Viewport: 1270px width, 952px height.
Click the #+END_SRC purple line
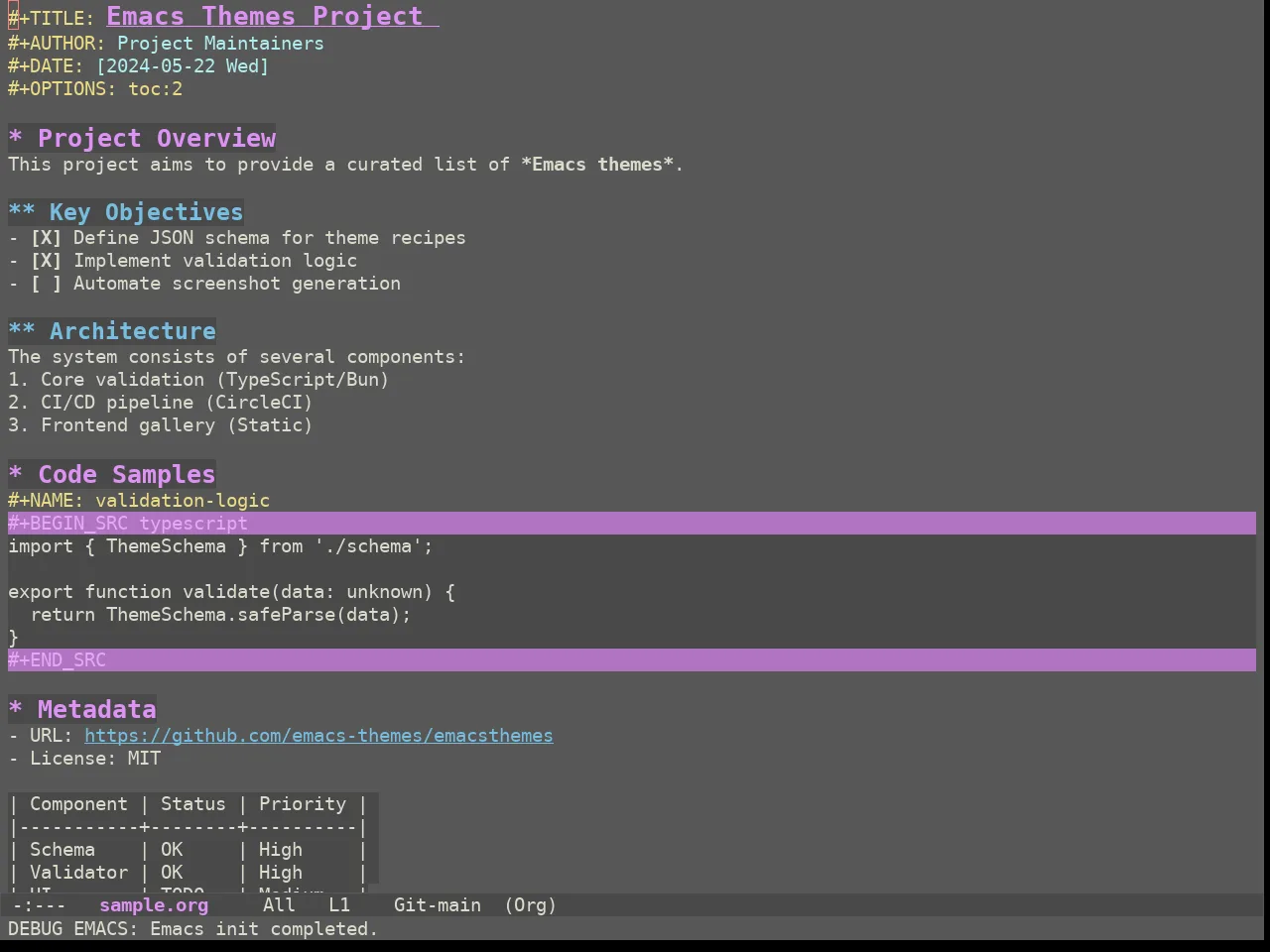[x=632, y=660]
